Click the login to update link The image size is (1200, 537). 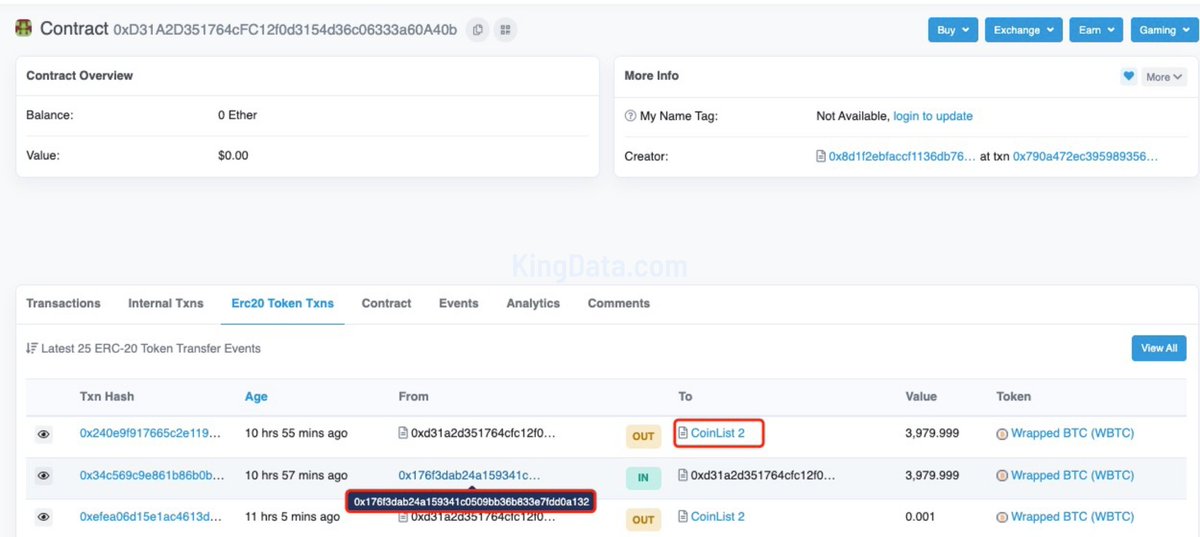tap(933, 116)
